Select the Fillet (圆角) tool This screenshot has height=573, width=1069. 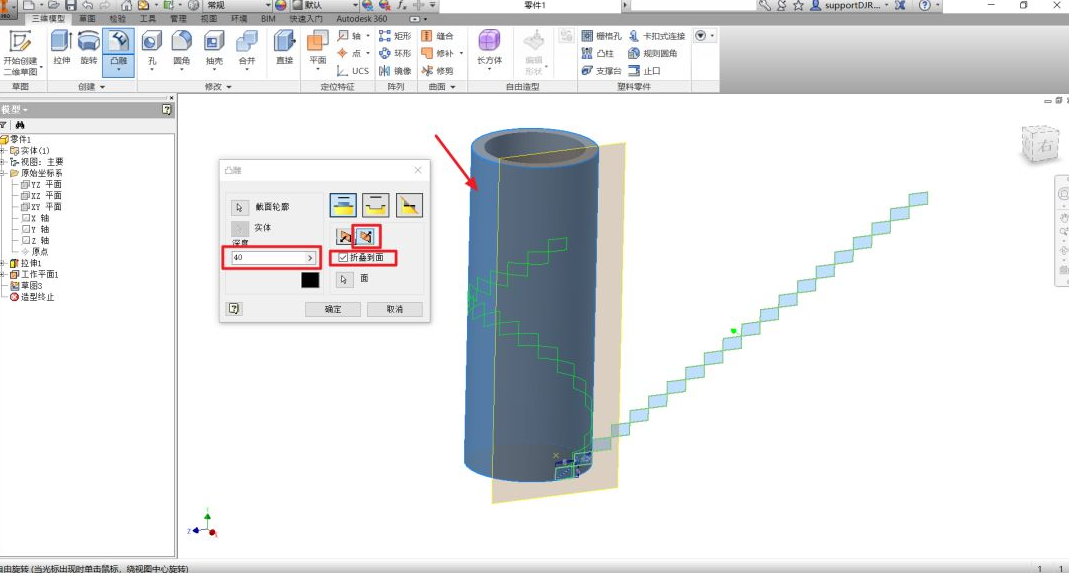pos(181,49)
